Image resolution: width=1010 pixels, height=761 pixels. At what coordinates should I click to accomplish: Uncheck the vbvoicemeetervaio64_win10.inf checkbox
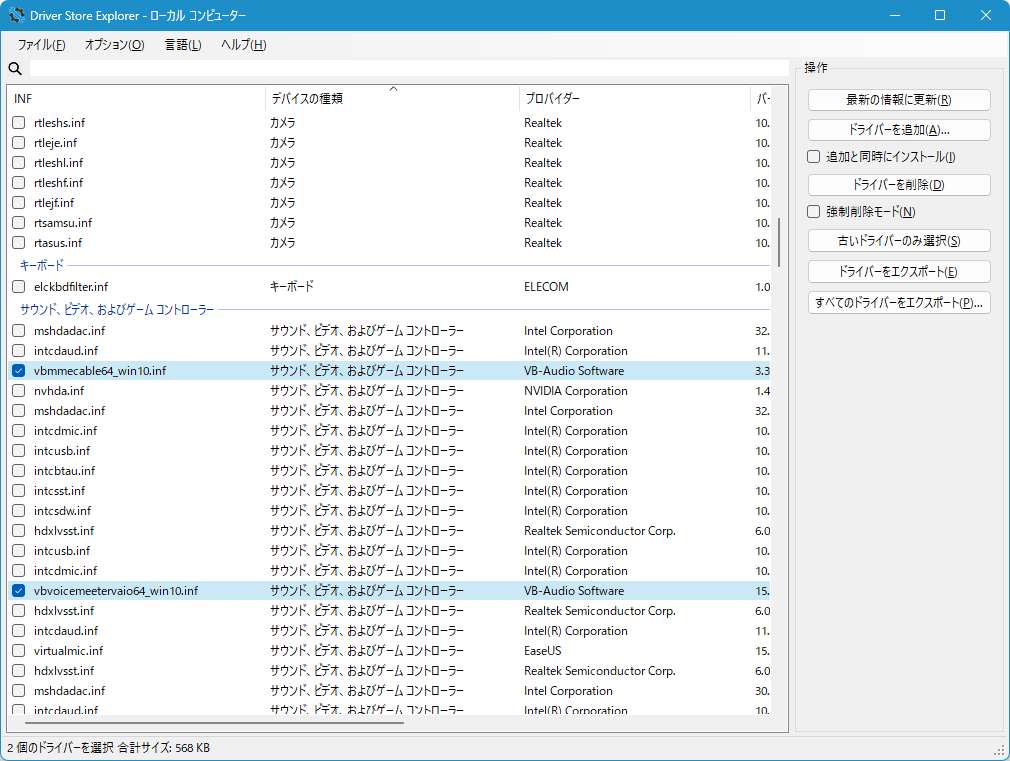click(x=19, y=590)
